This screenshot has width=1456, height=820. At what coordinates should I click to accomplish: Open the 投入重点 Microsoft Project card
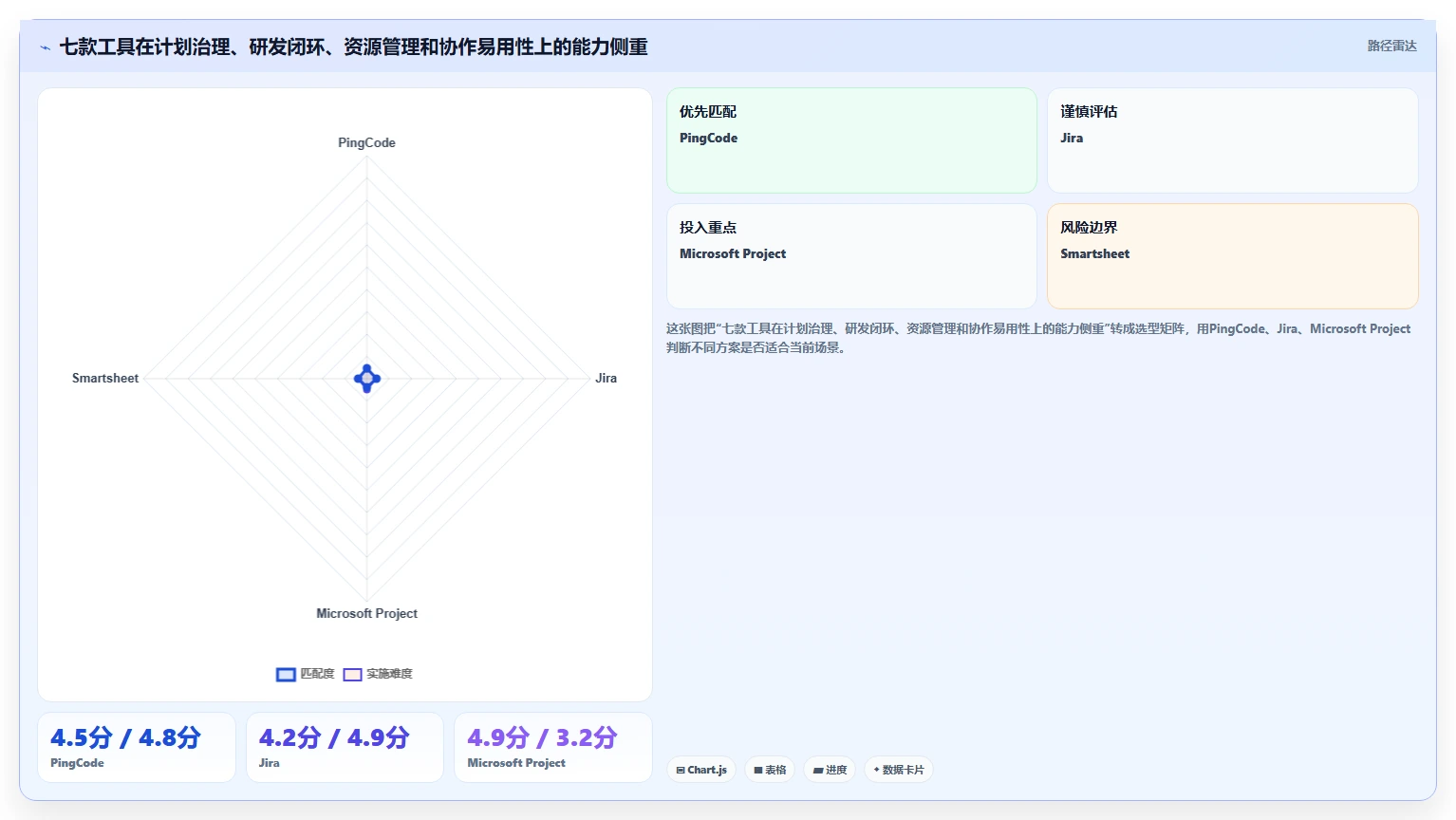click(851, 256)
